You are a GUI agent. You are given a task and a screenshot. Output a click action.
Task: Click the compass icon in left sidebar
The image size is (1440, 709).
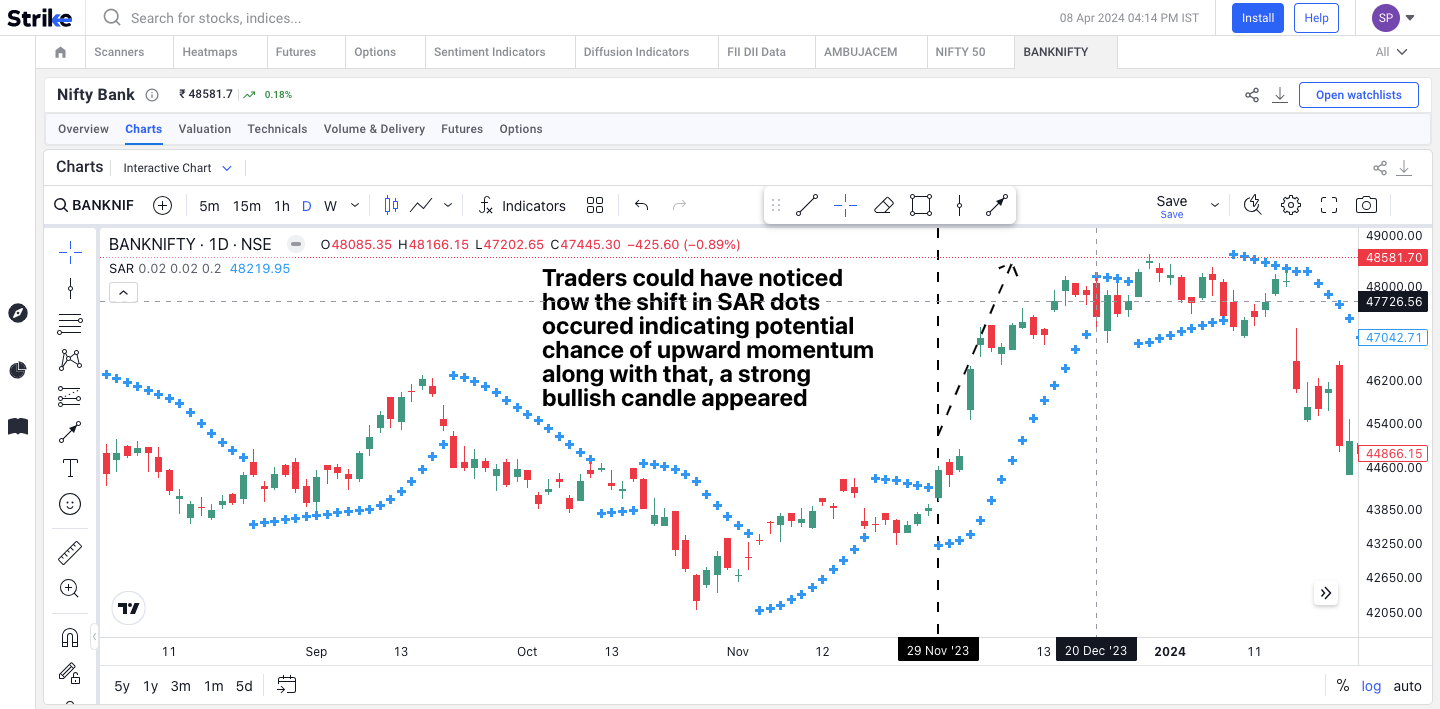coord(17,313)
